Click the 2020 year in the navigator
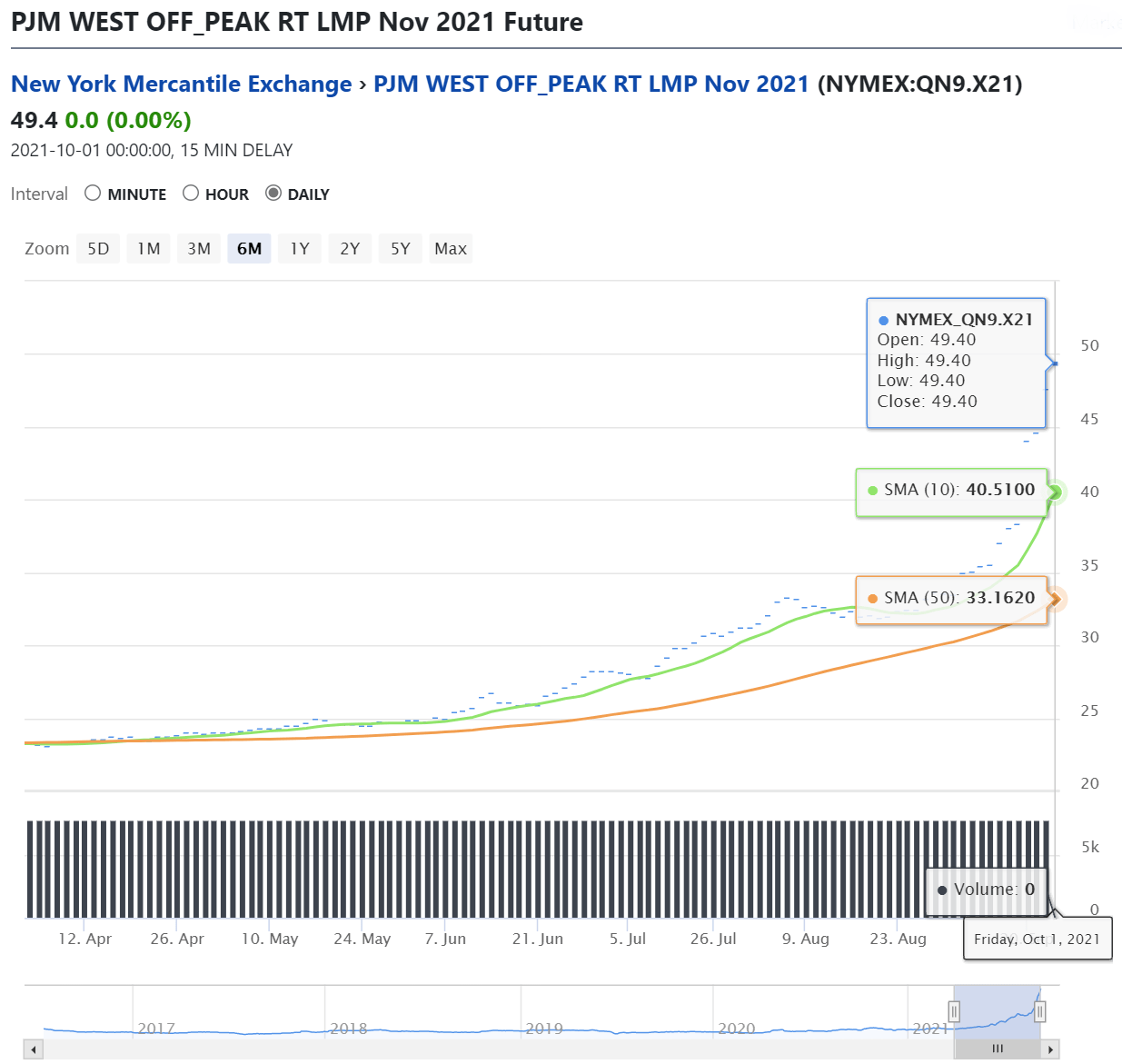This screenshot has width=1122, height=1064. click(737, 1029)
